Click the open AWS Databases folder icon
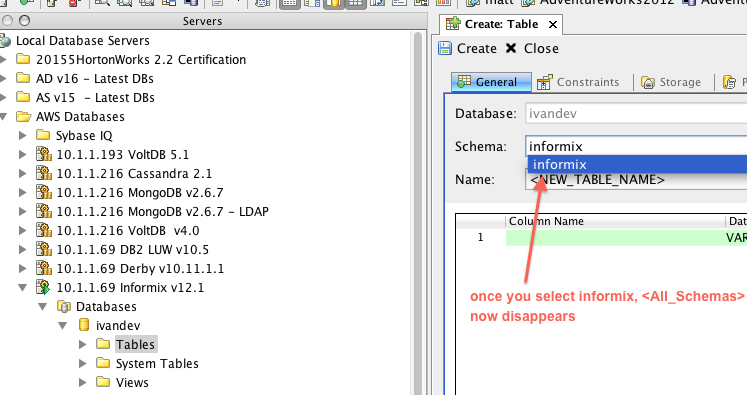 (23, 116)
